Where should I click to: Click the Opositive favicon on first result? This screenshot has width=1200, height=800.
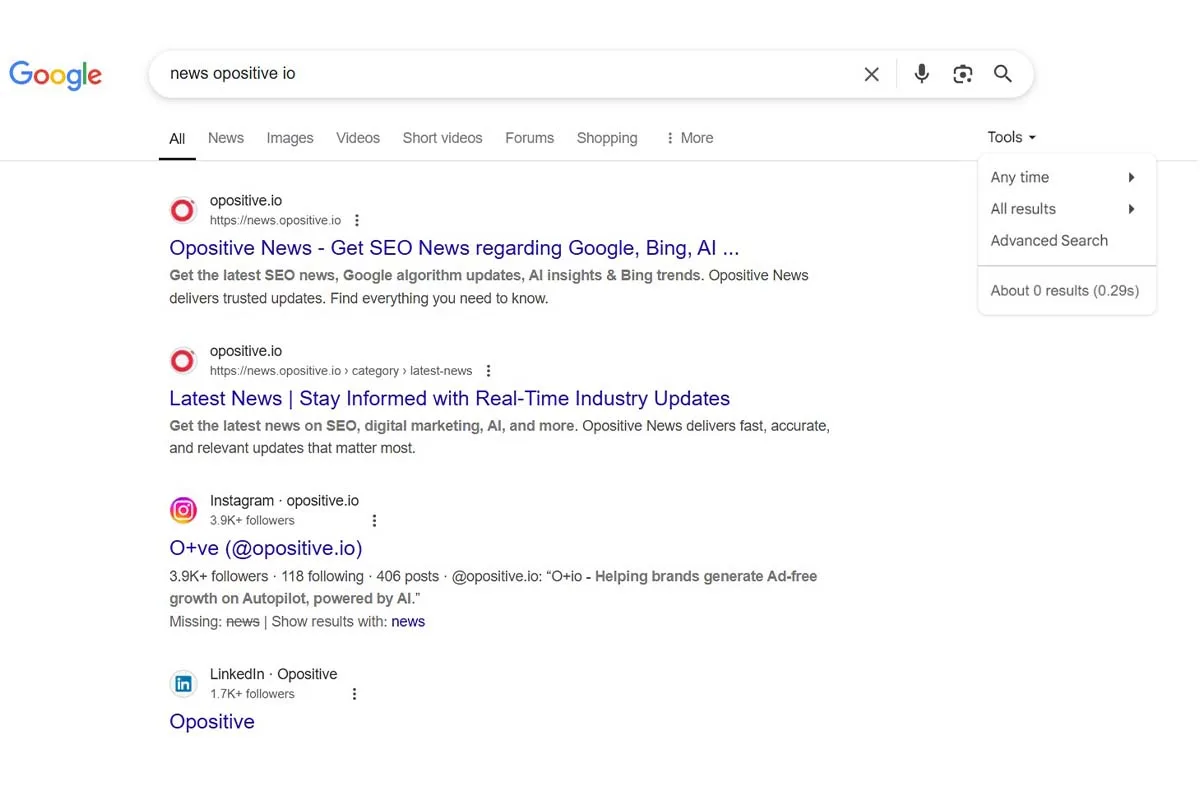point(182,210)
